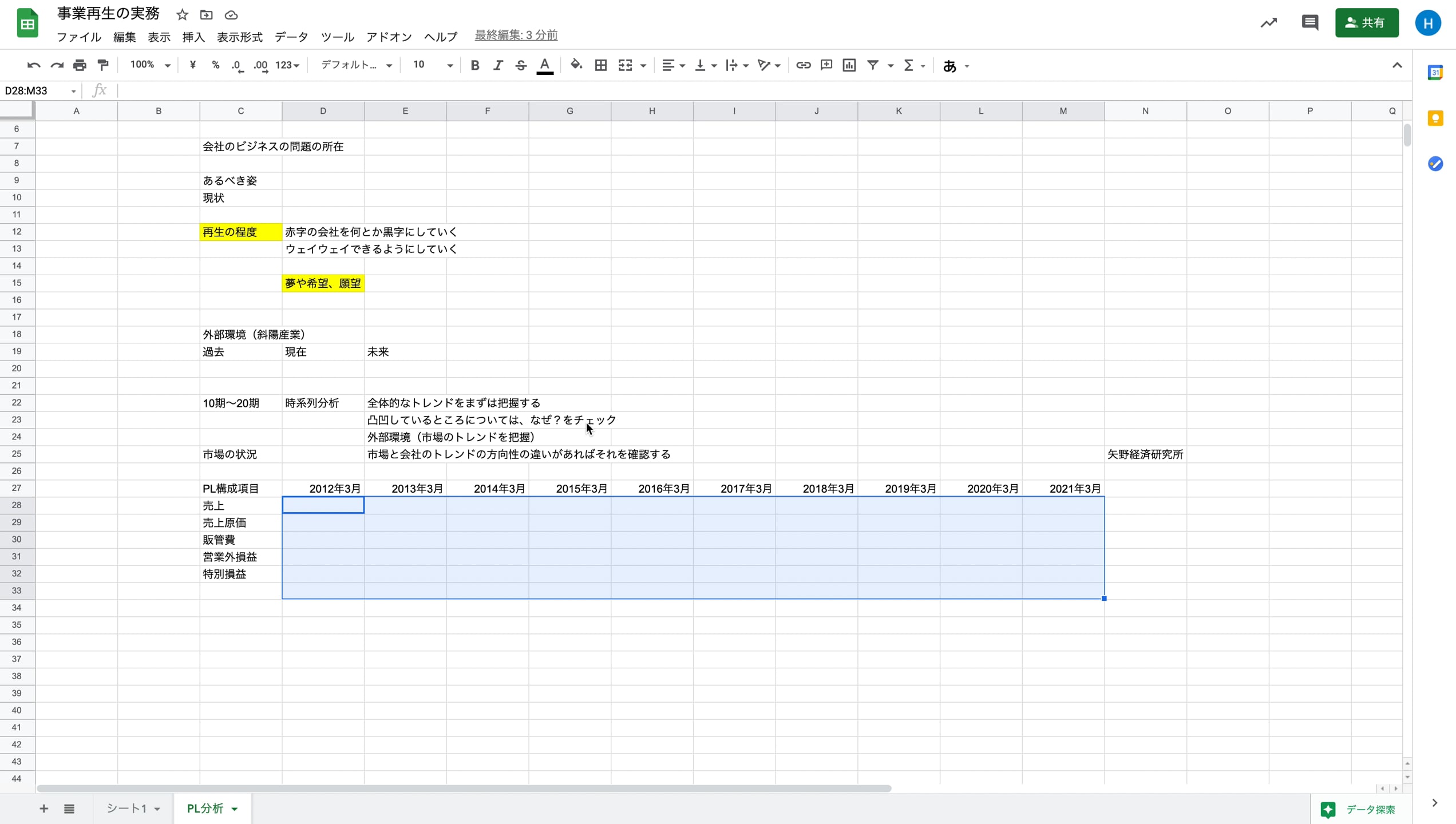Image resolution: width=1456 pixels, height=824 pixels.
Task: Click the green 共有 share button
Action: [1367, 23]
